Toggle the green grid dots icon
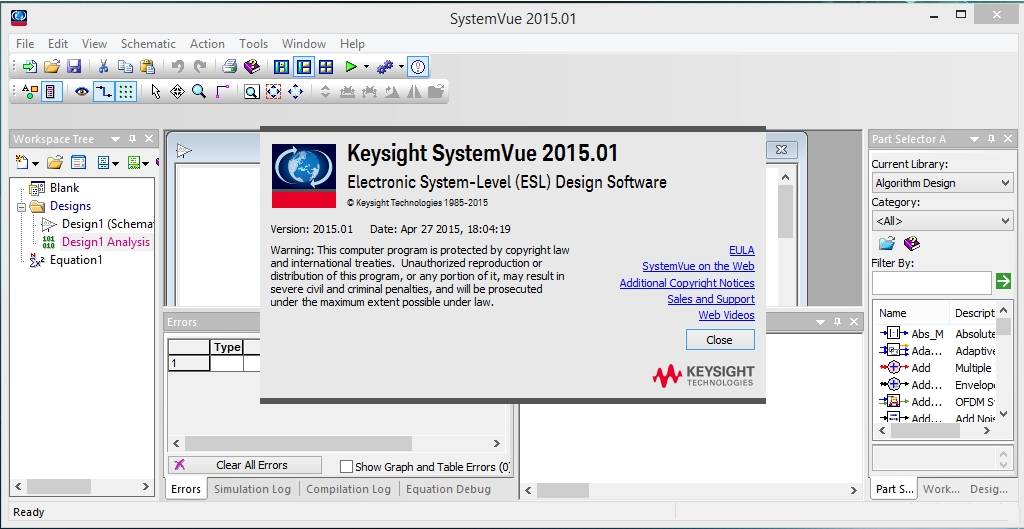 tap(126, 91)
